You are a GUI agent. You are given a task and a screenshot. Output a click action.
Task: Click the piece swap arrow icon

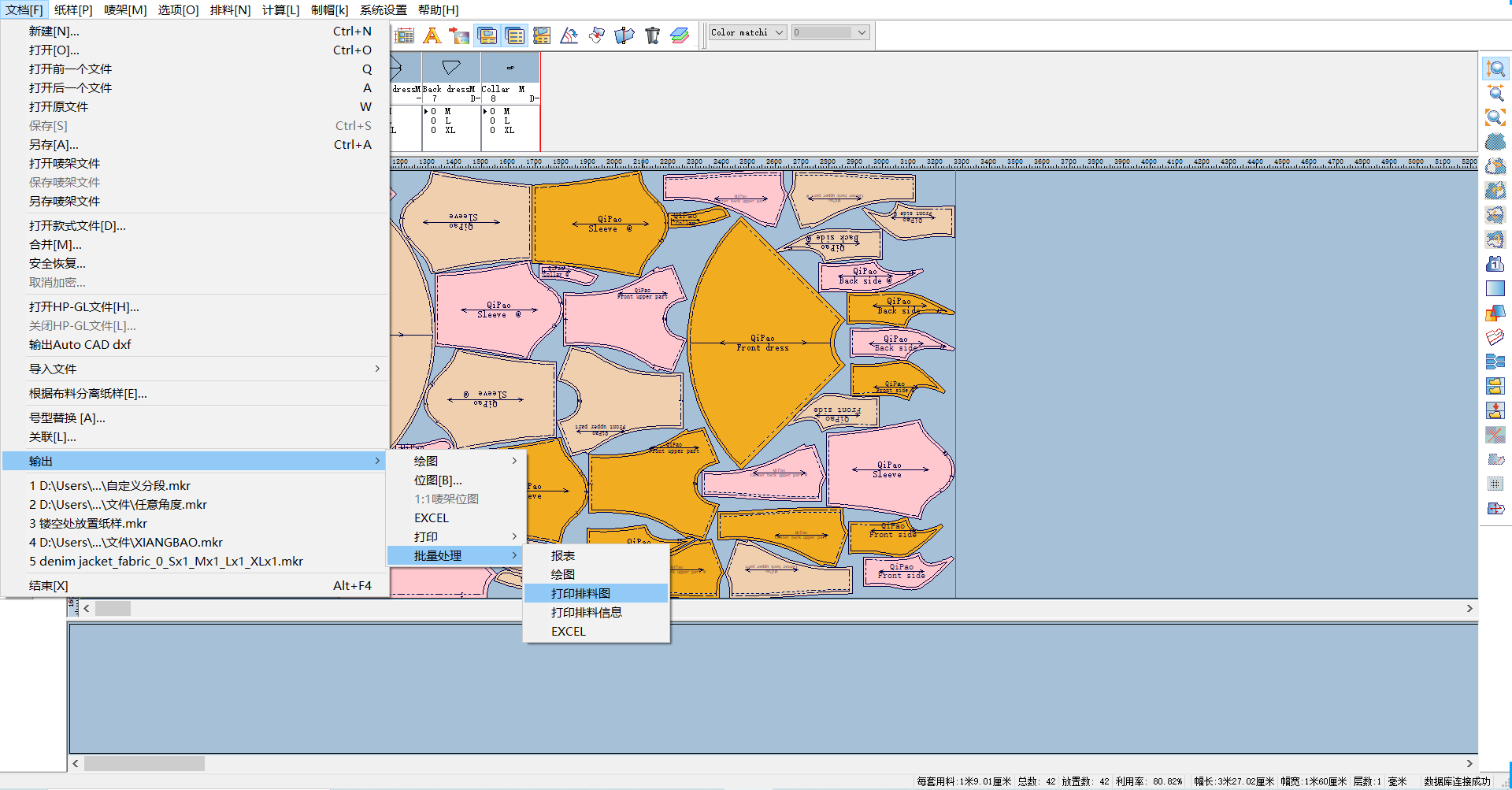tap(597, 35)
